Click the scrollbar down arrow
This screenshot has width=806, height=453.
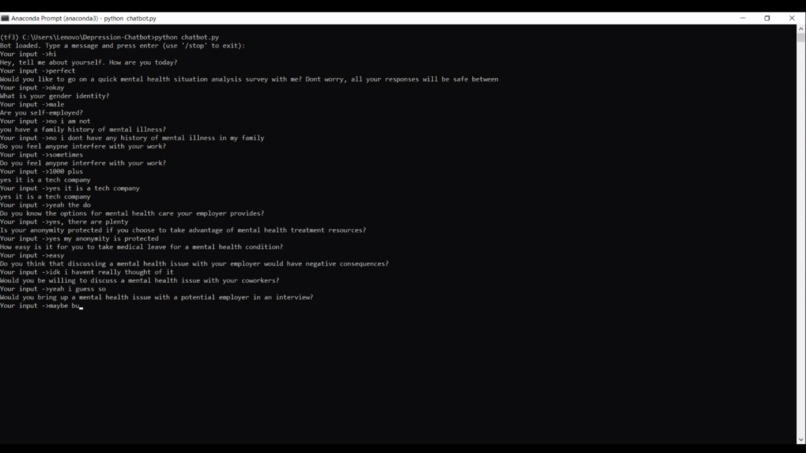tap(801, 440)
